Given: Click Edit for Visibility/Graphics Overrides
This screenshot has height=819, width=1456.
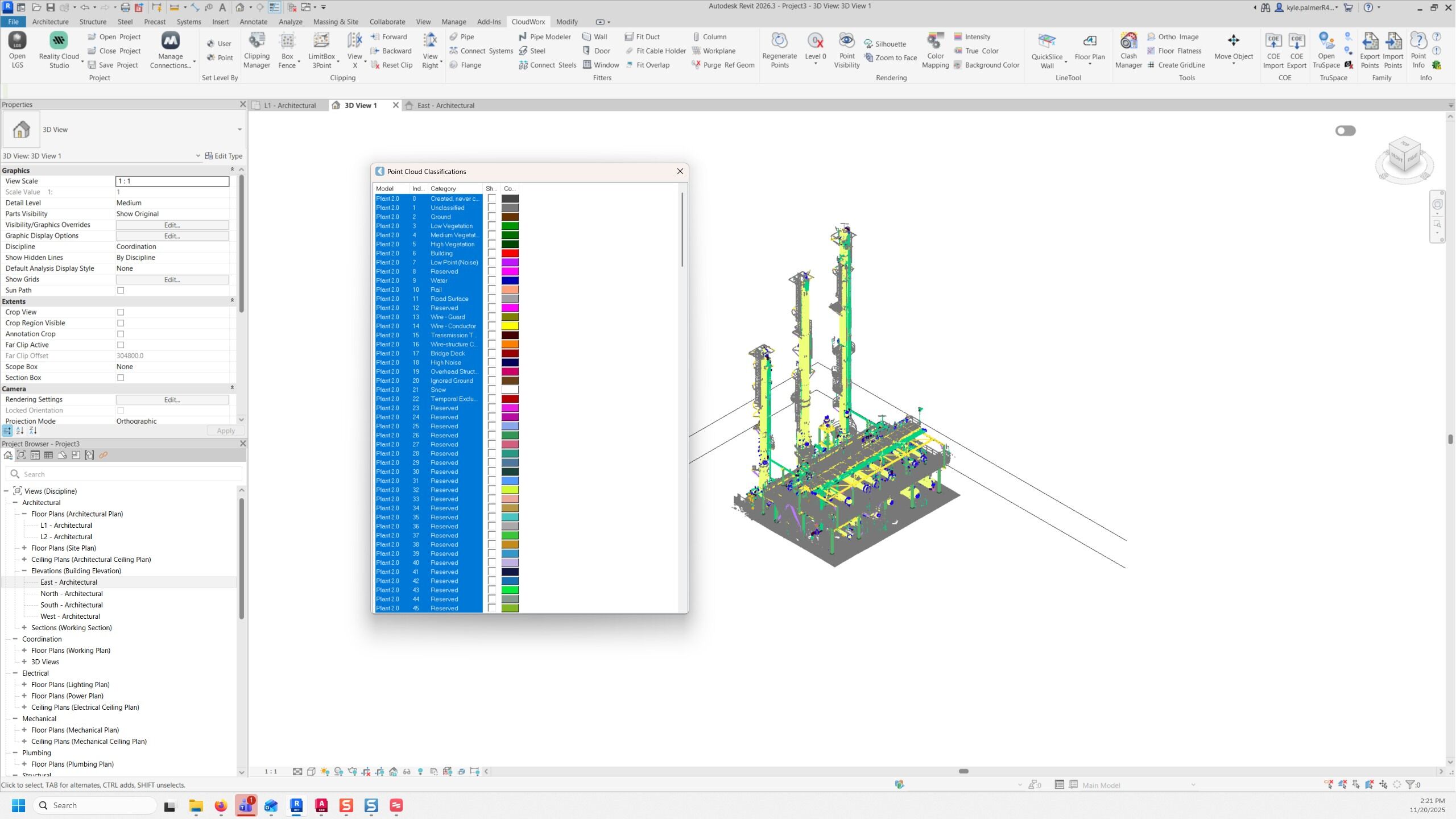Looking at the screenshot, I should (x=172, y=225).
